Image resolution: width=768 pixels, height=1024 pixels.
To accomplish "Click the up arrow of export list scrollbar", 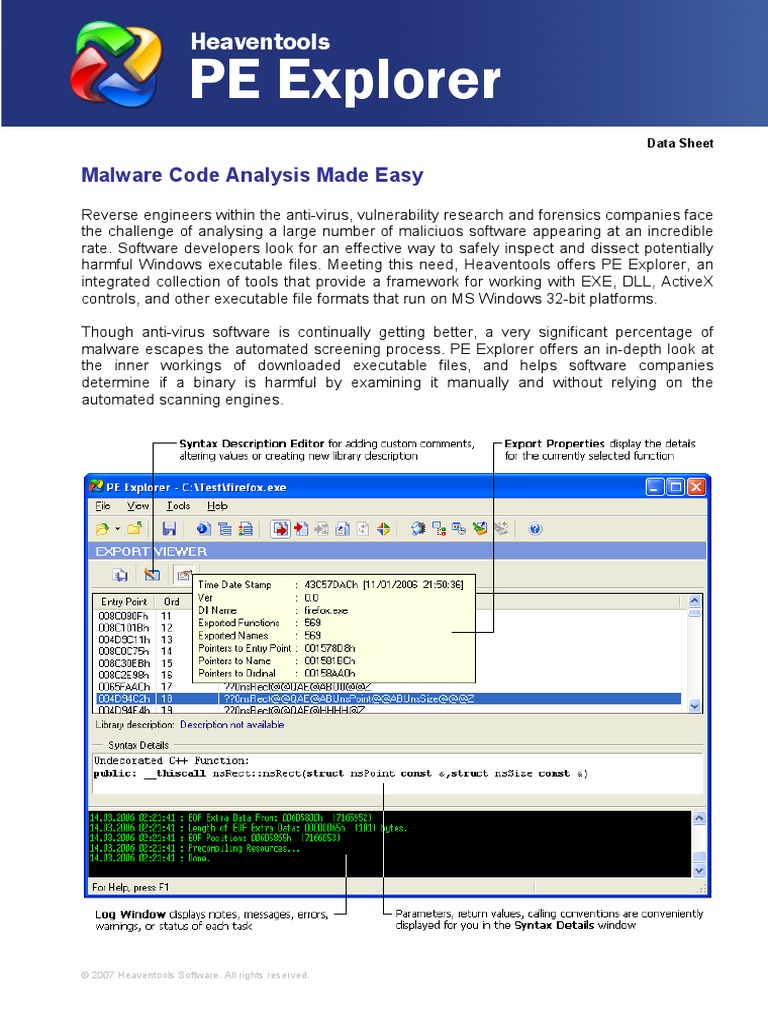I will click(694, 601).
